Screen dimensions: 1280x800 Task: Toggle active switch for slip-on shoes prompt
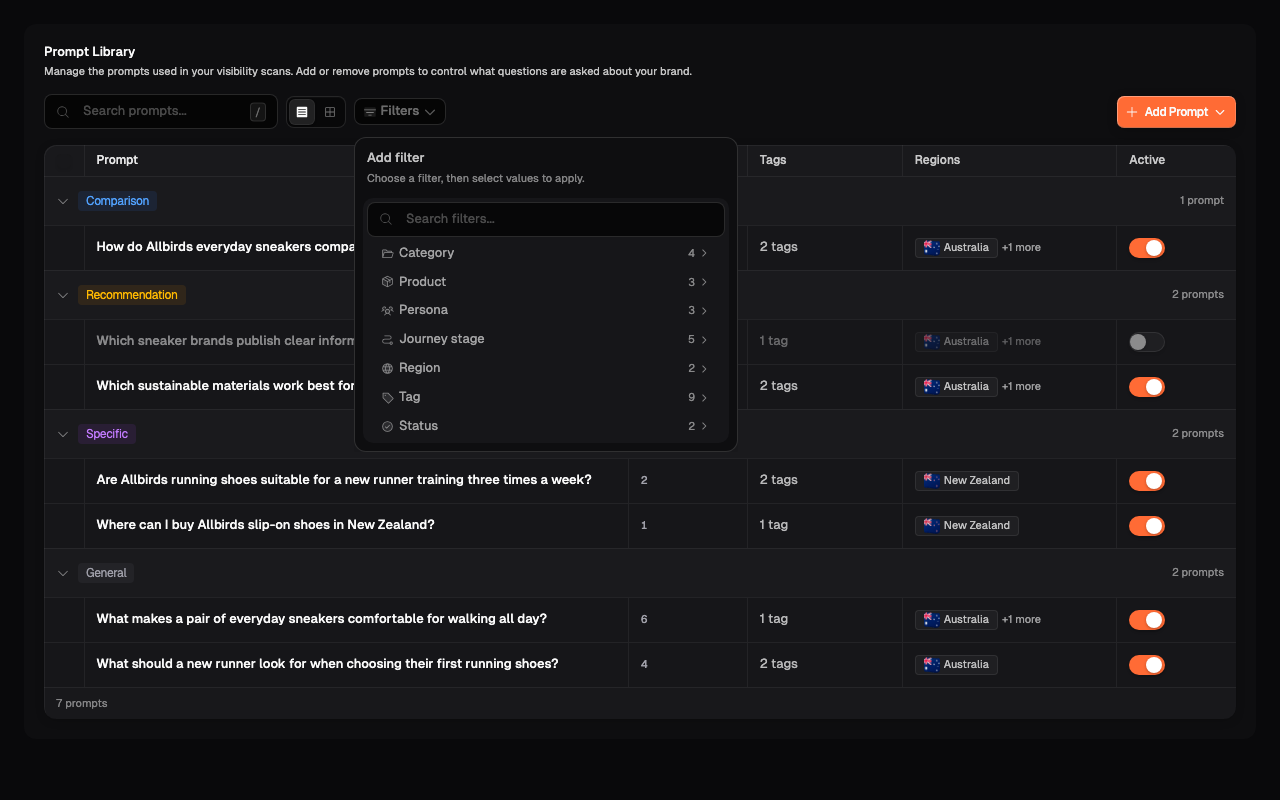coord(1147,526)
